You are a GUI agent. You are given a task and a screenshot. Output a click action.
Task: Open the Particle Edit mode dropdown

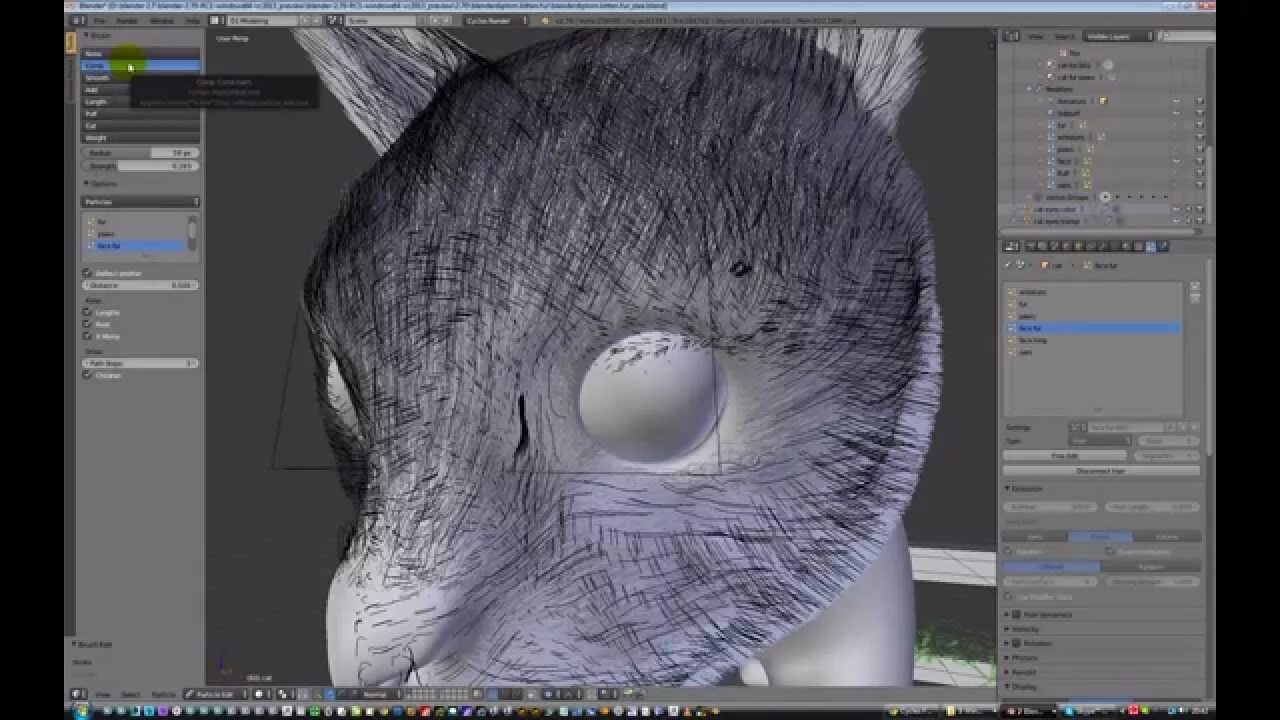pyautogui.click(x=215, y=694)
